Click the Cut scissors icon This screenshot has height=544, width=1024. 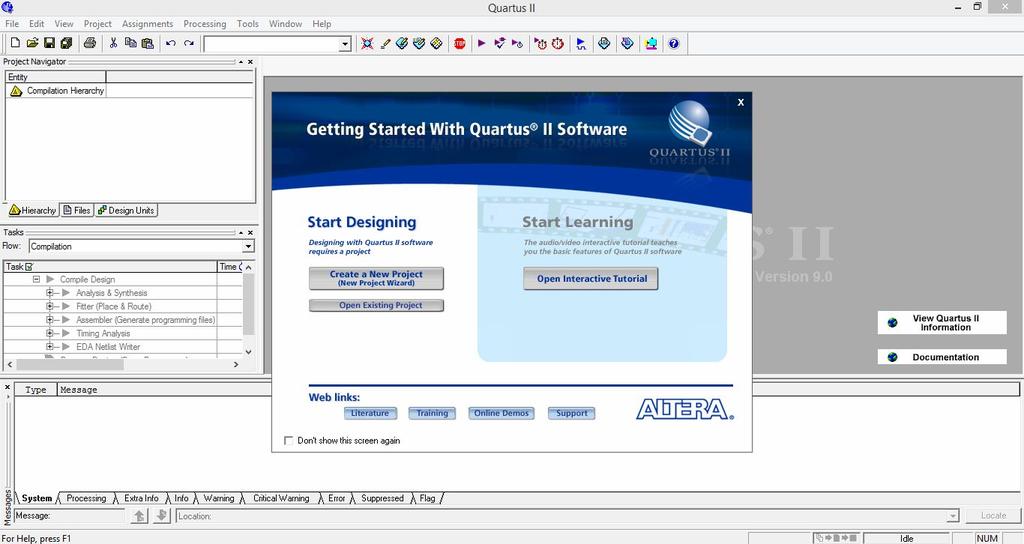click(113, 43)
